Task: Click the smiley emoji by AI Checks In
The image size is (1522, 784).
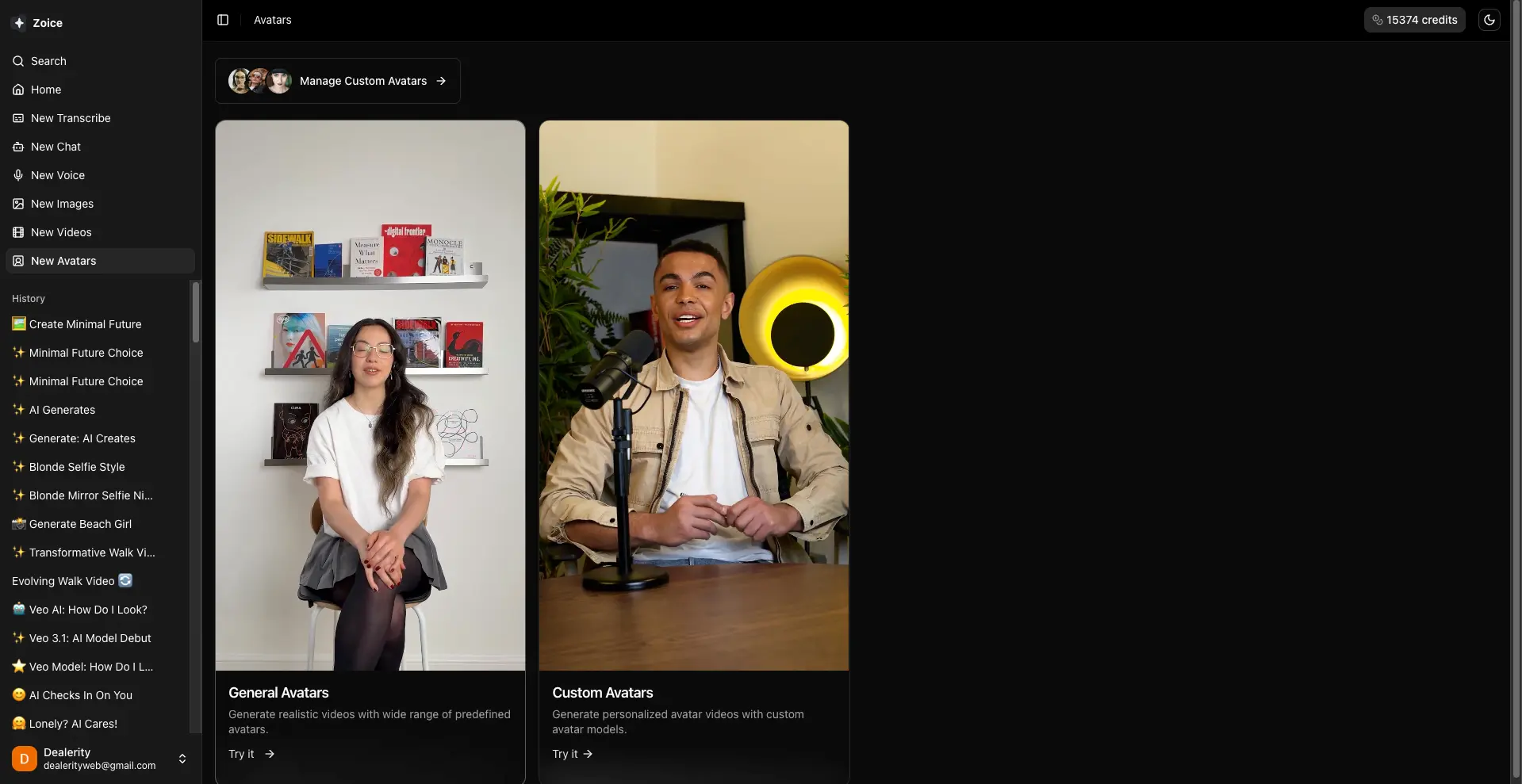Action: (x=19, y=694)
